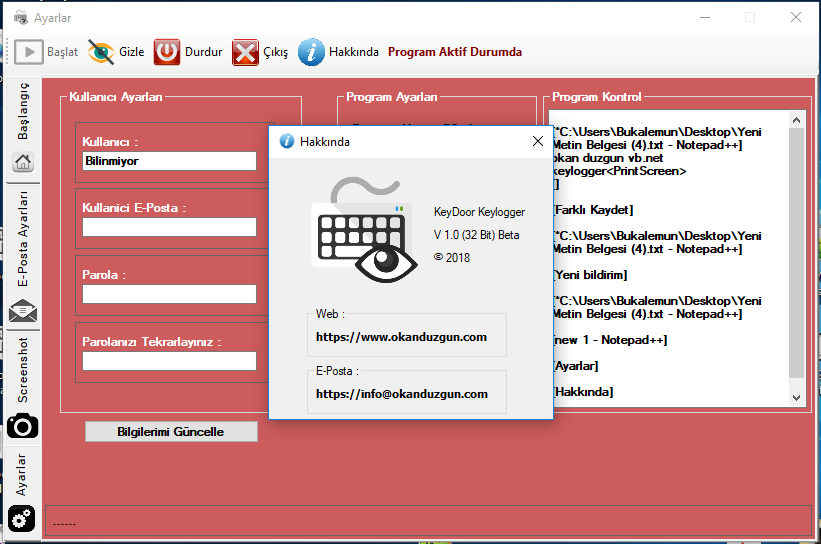
Task: Focus the Kullanici E-Posta input field
Action: coord(170,227)
